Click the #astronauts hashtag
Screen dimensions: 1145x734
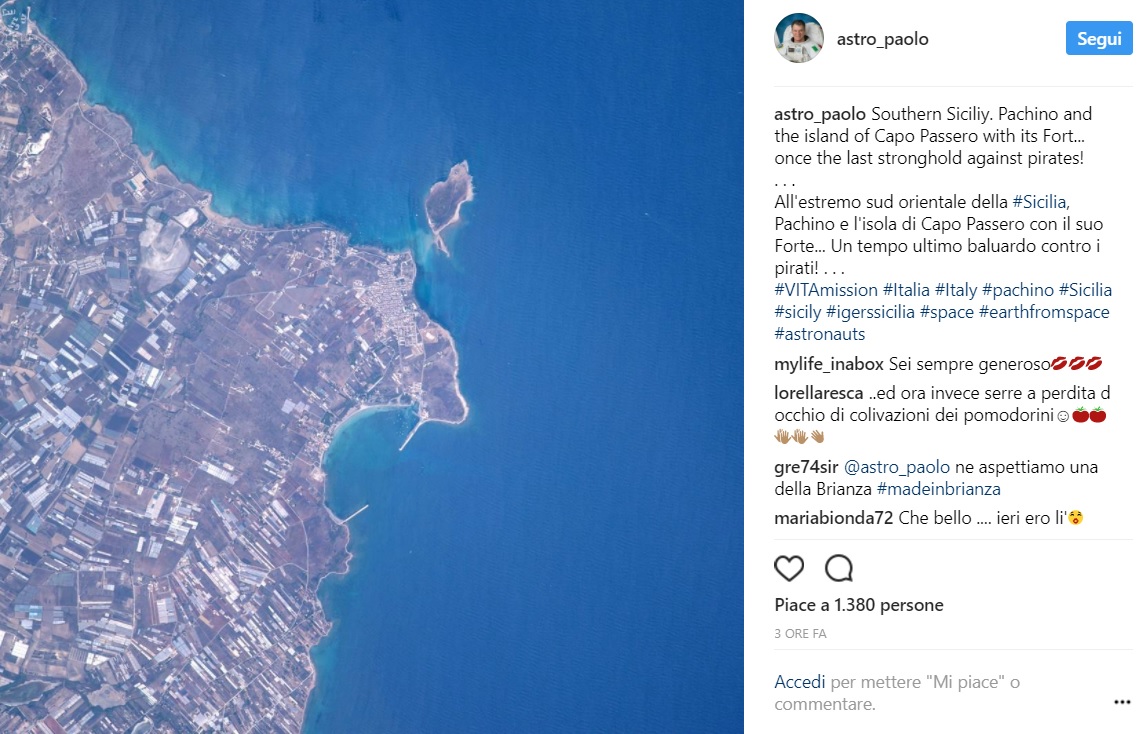tap(819, 334)
